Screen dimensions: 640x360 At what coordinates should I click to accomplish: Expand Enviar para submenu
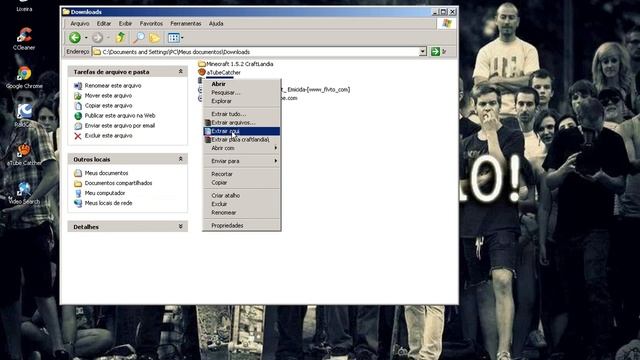(x=242, y=161)
